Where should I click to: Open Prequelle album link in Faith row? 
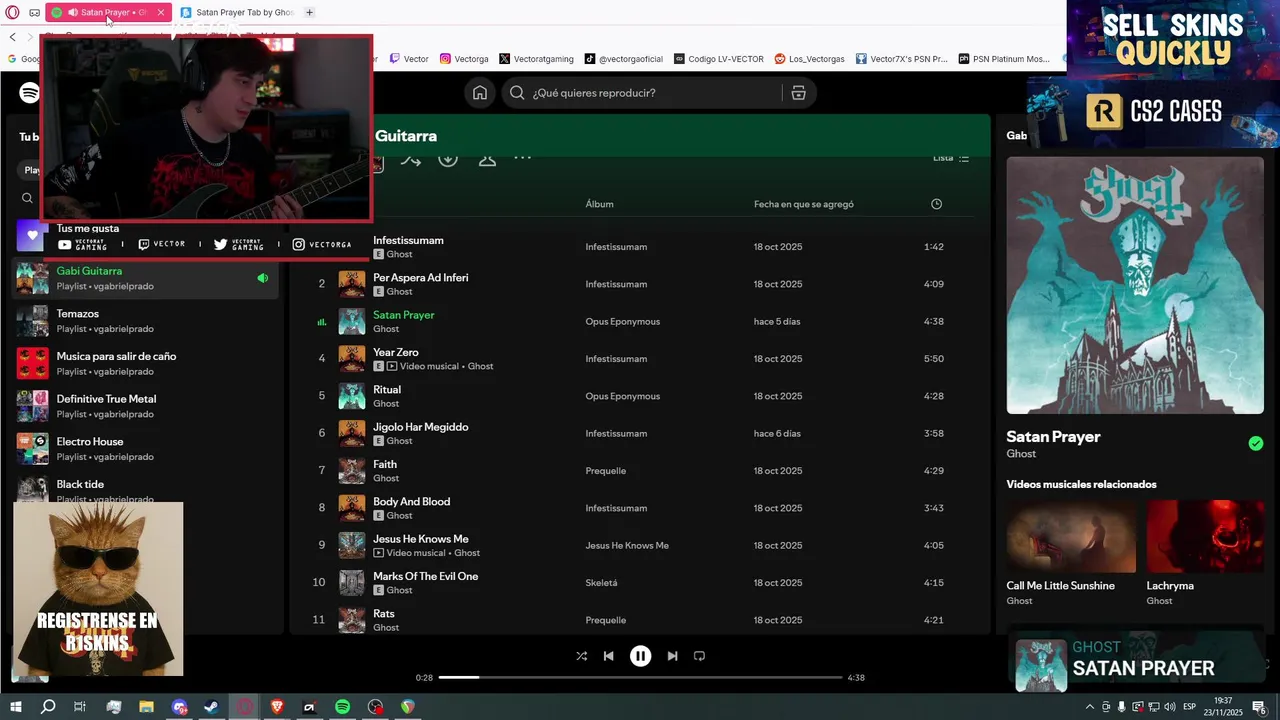[x=605, y=471]
